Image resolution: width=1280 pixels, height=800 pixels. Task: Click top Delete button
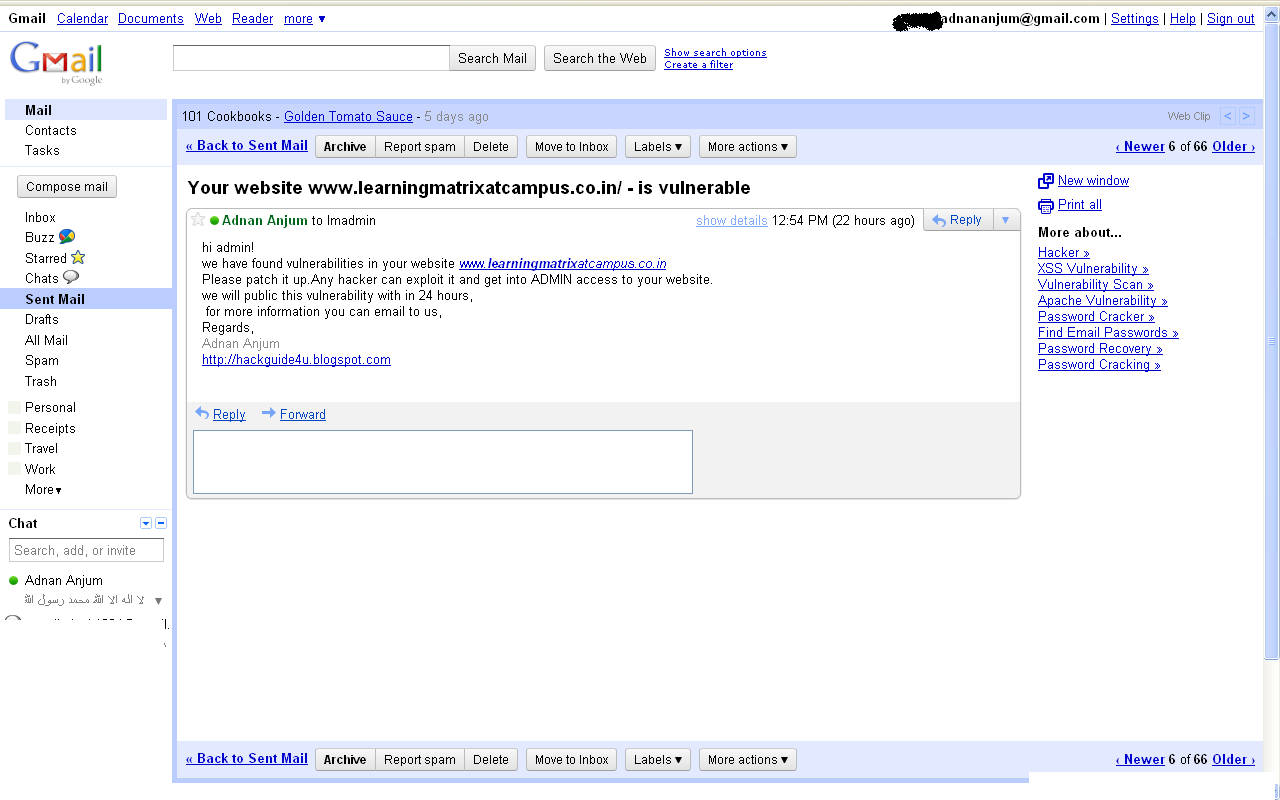[491, 147]
